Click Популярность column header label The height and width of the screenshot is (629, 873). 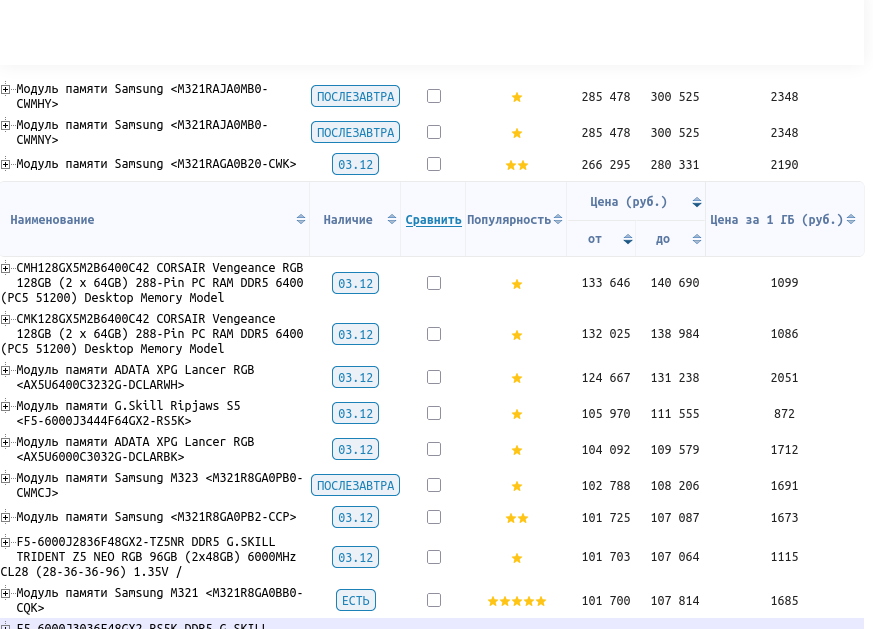coord(509,220)
